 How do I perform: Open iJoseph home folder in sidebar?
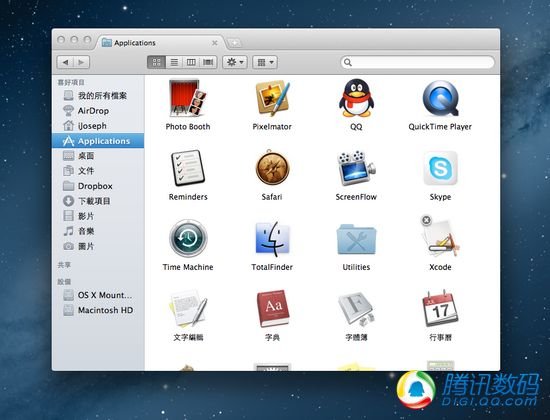click(98, 126)
